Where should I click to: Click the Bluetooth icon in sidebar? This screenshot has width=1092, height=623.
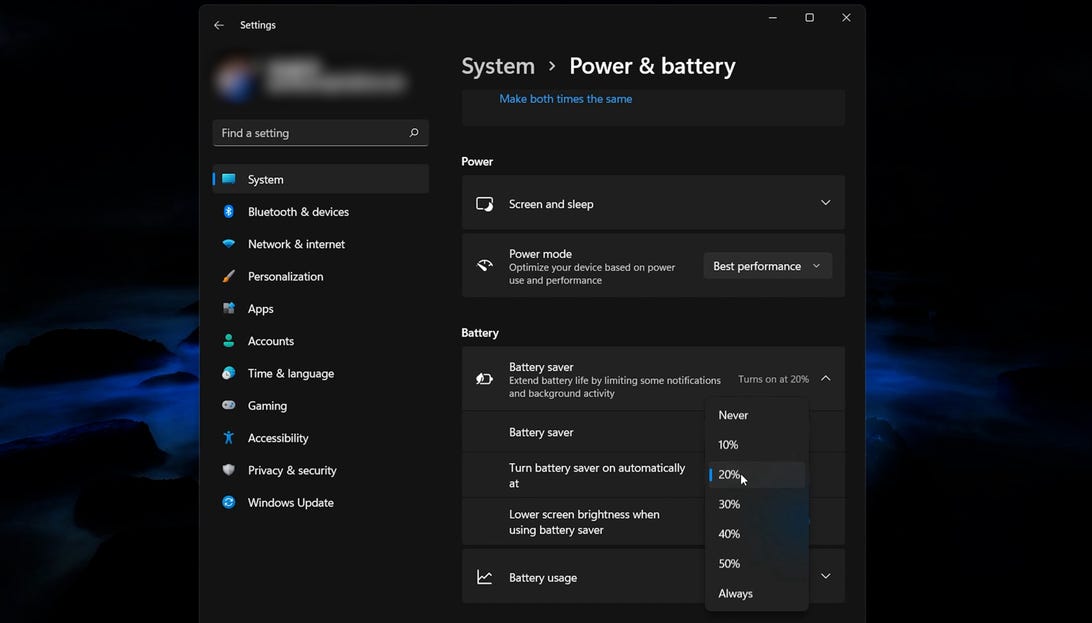pos(228,211)
